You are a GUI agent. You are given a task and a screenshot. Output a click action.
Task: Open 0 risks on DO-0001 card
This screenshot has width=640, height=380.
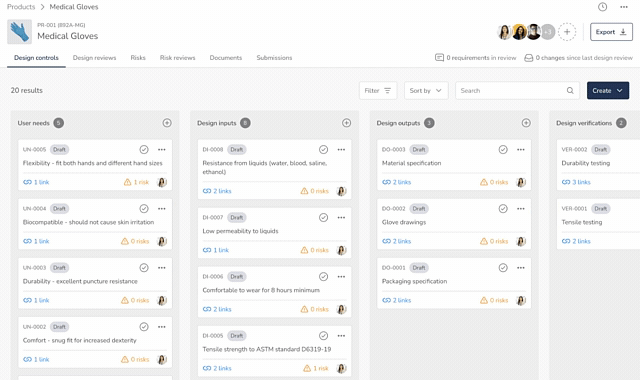point(494,301)
